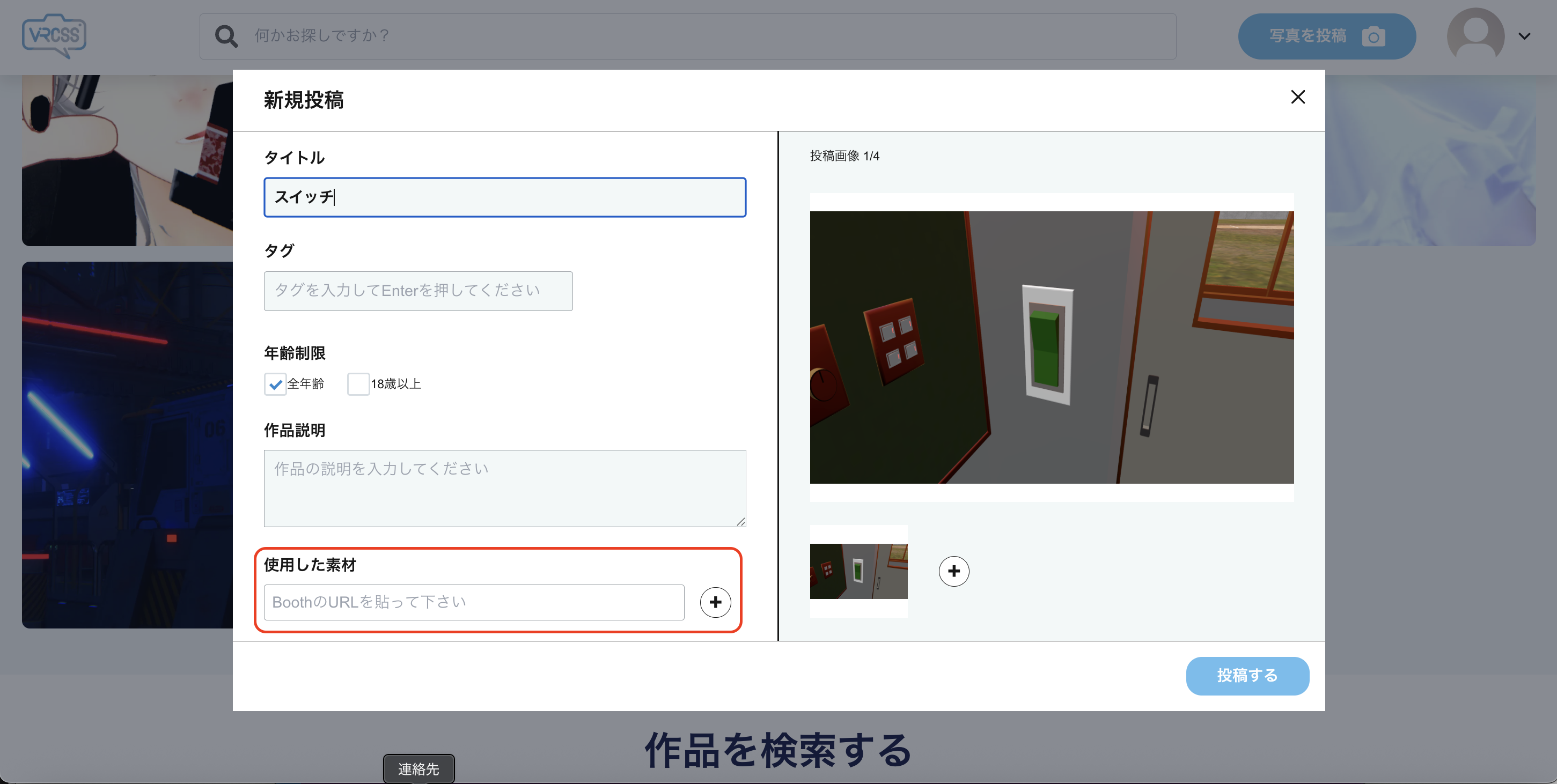Image resolution: width=1557 pixels, height=784 pixels.
Task: Expand the account dropdown chevron
Action: (x=1524, y=36)
